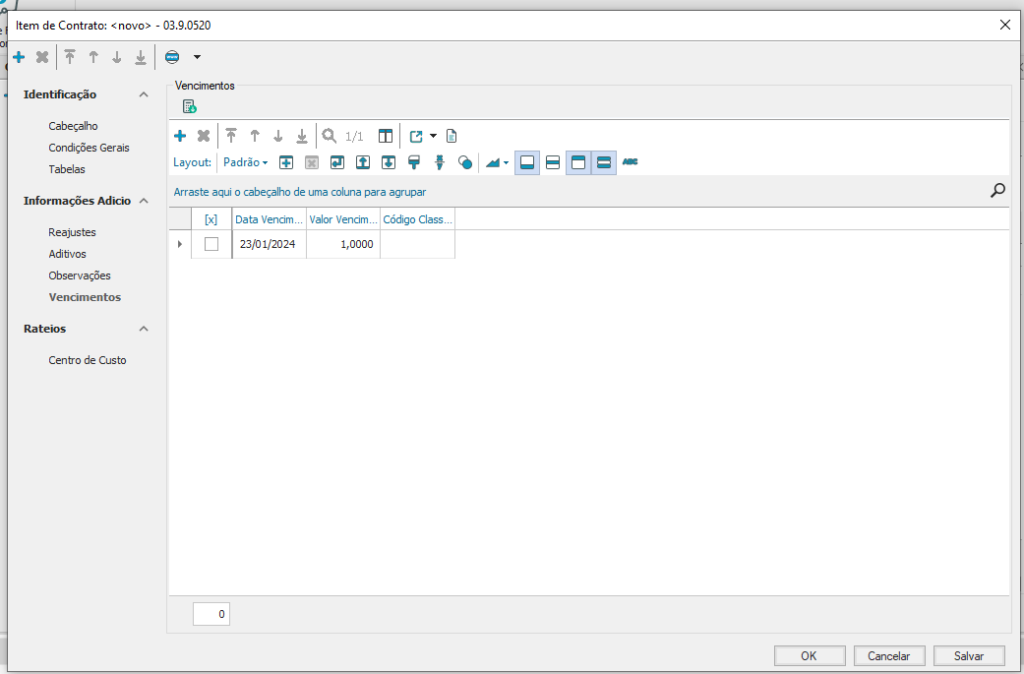
Task: Click the Valor Vencimento cell showing 1,0000
Action: click(x=343, y=244)
